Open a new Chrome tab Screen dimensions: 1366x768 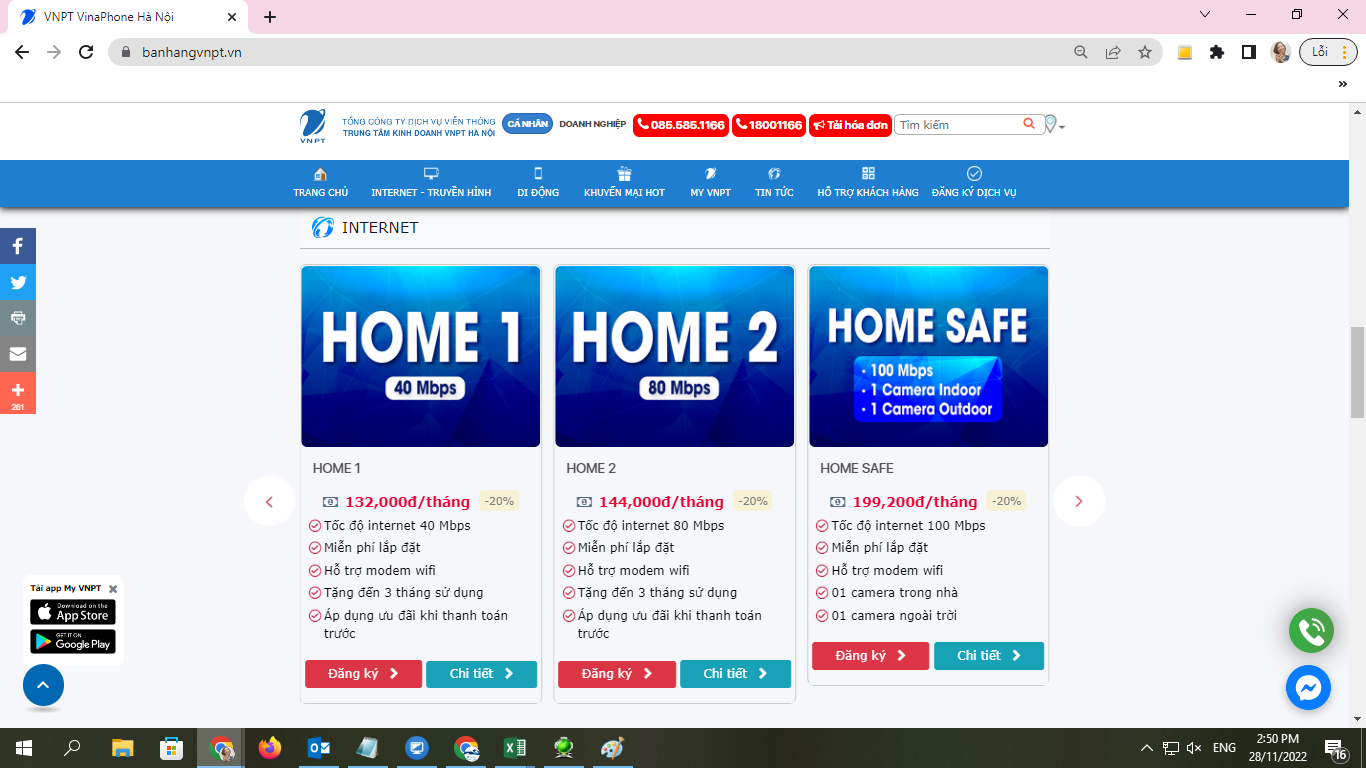click(270, 17)
